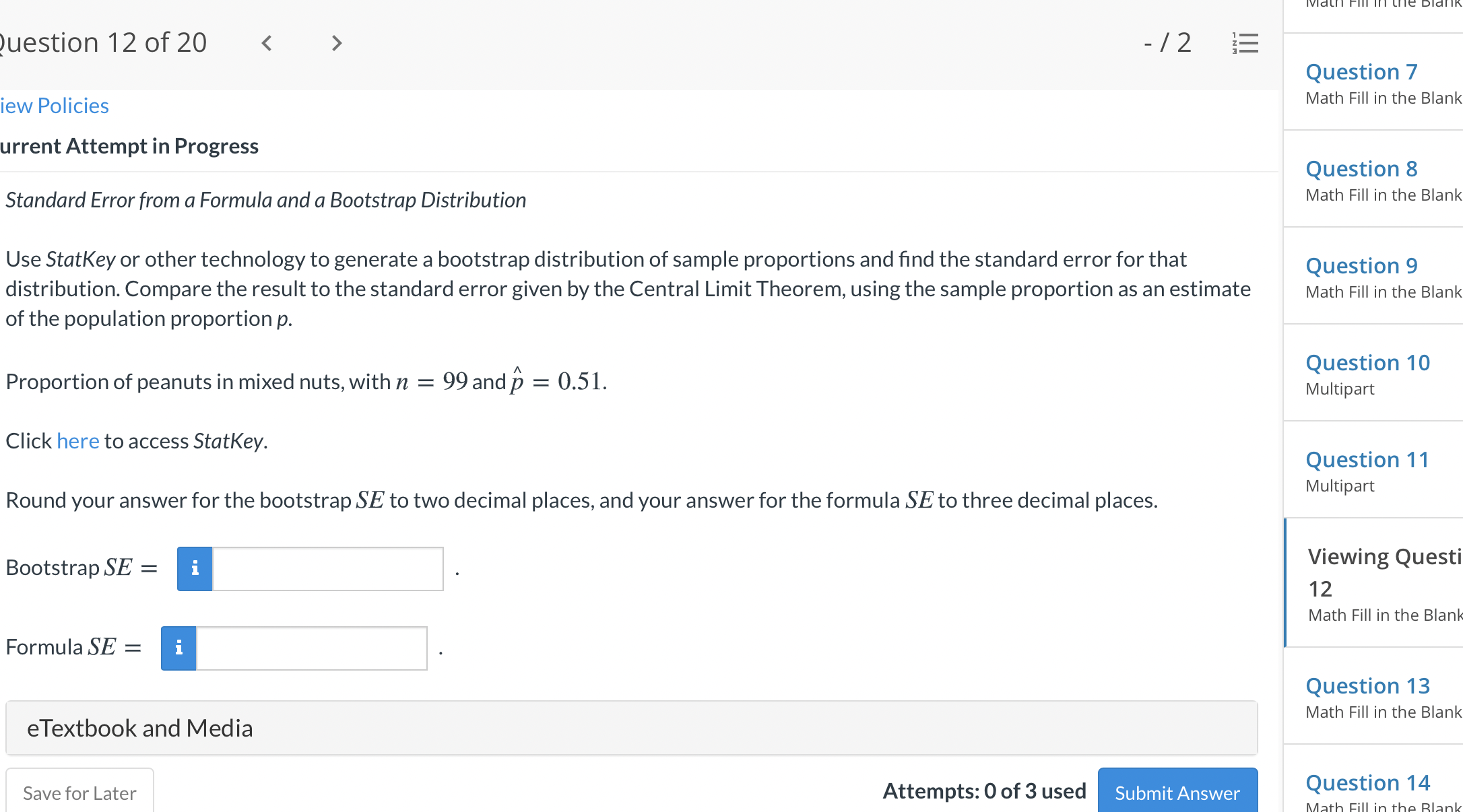Select Question 9 from question list
Viewport: 1463px width, 812px height.
pos(1361,266)
